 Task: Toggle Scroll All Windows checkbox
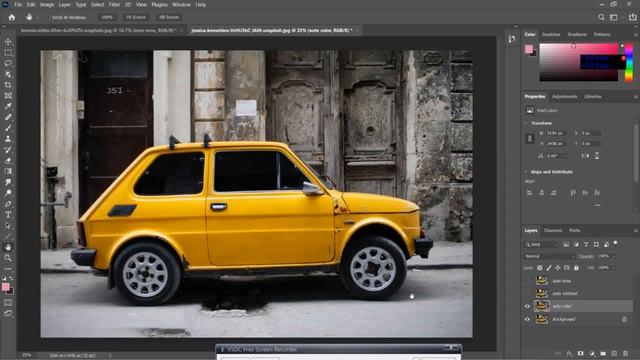(x=49, y=18)
